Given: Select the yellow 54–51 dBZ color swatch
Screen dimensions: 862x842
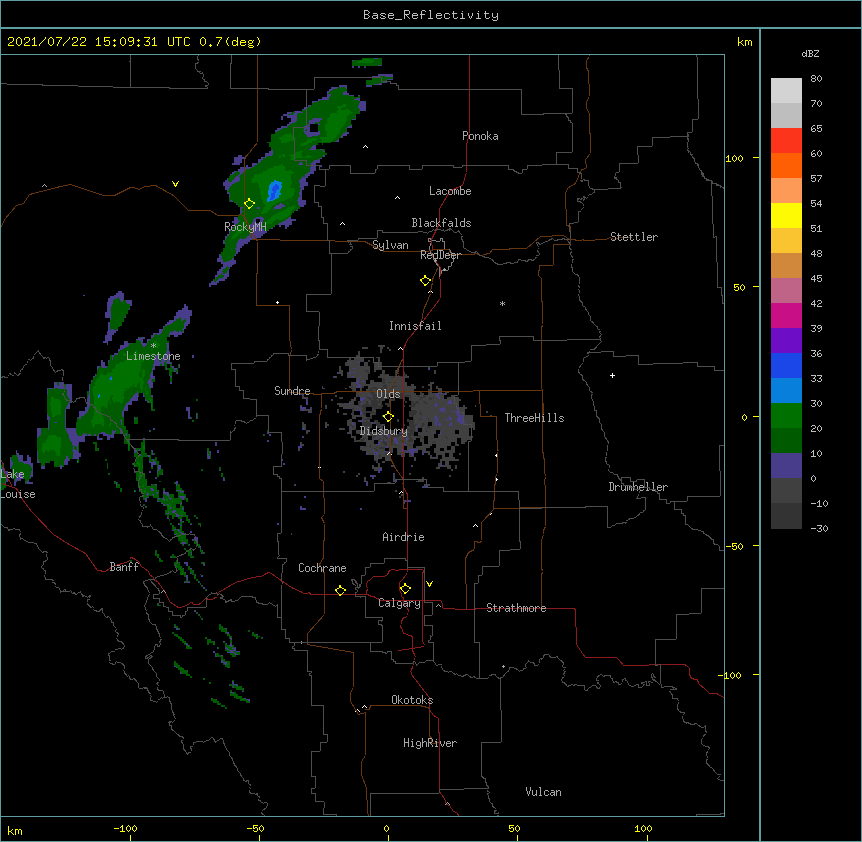Looking at the screenshot, I should pos(786,215).
